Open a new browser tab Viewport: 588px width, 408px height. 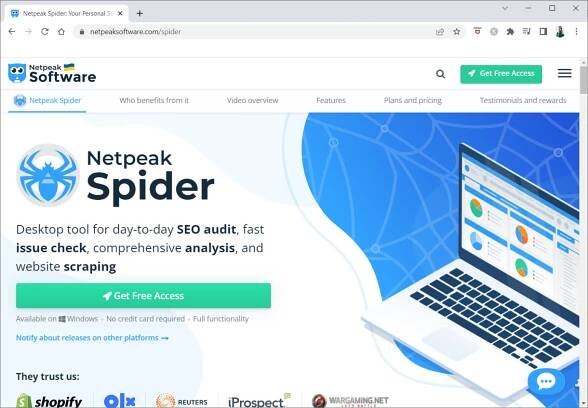140,14
